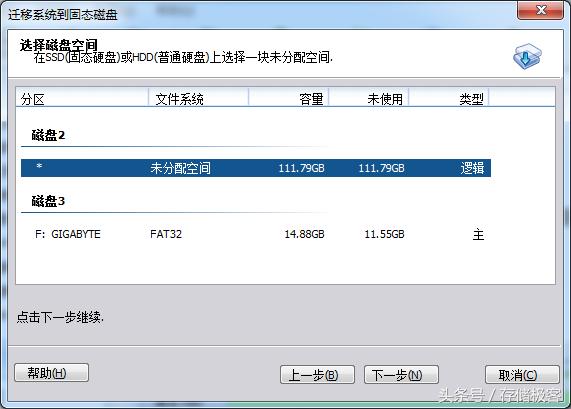Image resolution: width=571 pixels, height=409 pixels.
Task: Click the 磁盘2 group header
Action: click(x=48, y=135)
